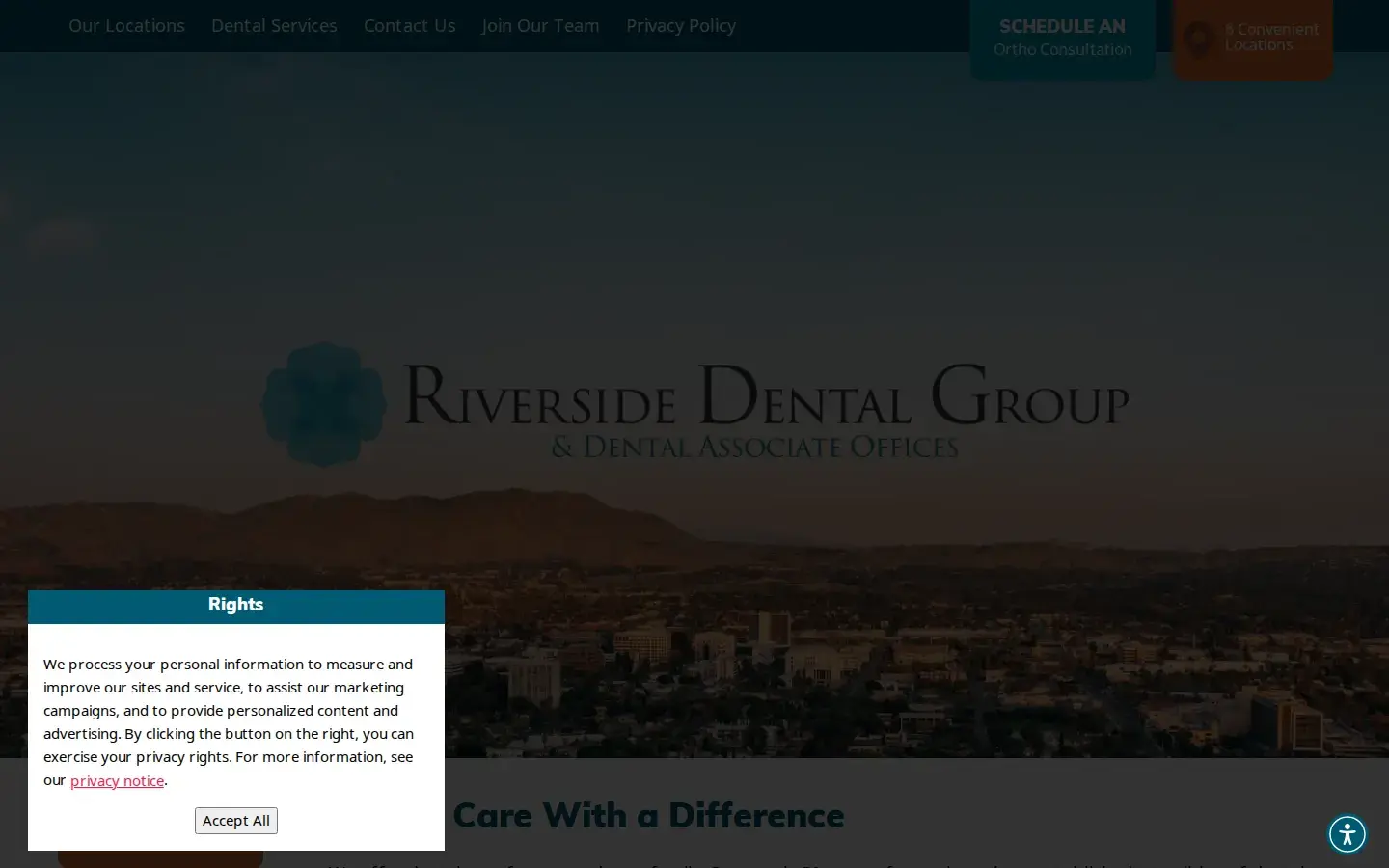This screenshot has height=868, width=1389.
Task: Click the & Dental Associate Offices tagline
Action: (754, 447)
